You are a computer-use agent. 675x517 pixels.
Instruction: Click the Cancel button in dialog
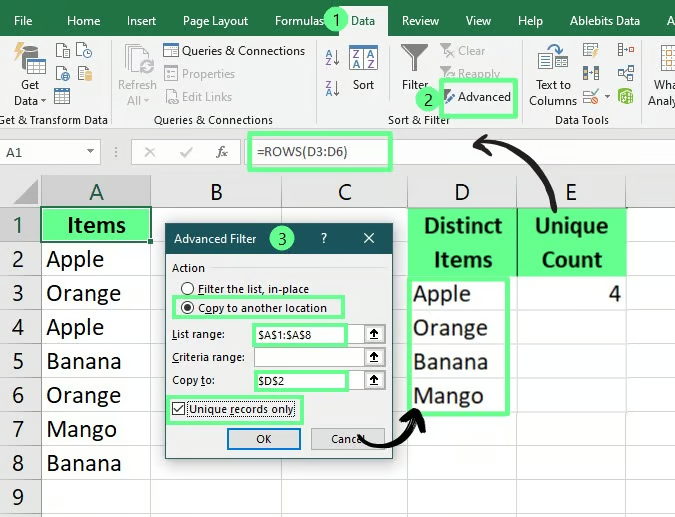click(346, 439)
